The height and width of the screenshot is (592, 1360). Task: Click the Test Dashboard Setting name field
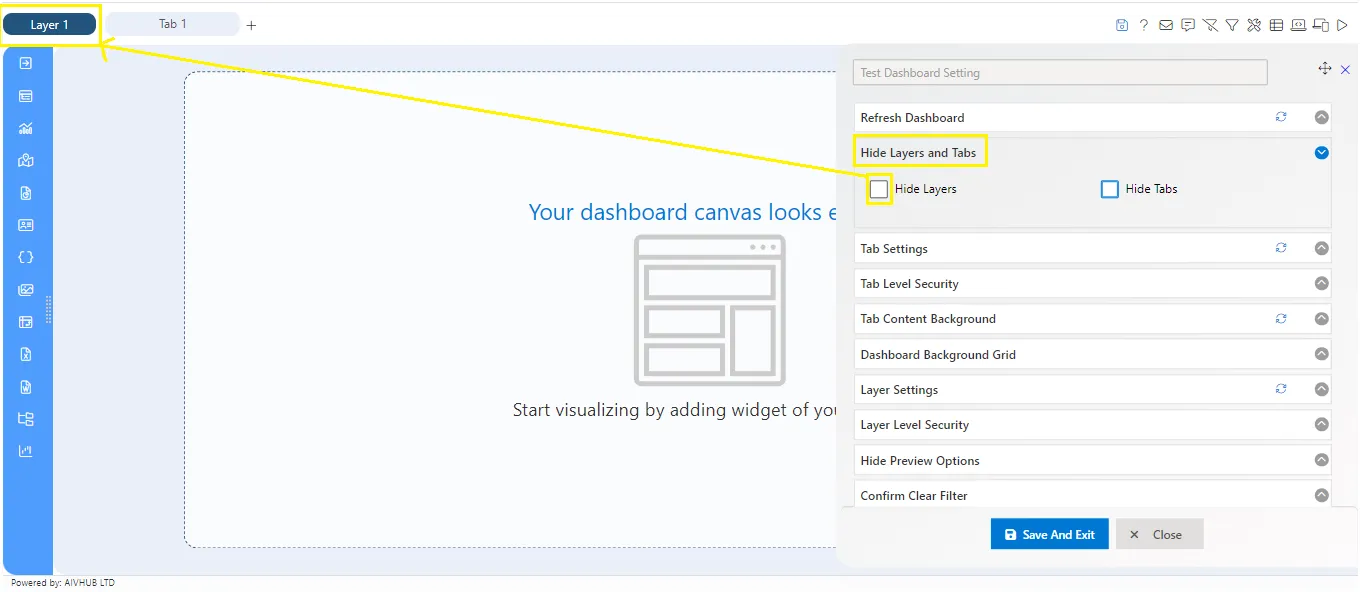coord(1060,72)
